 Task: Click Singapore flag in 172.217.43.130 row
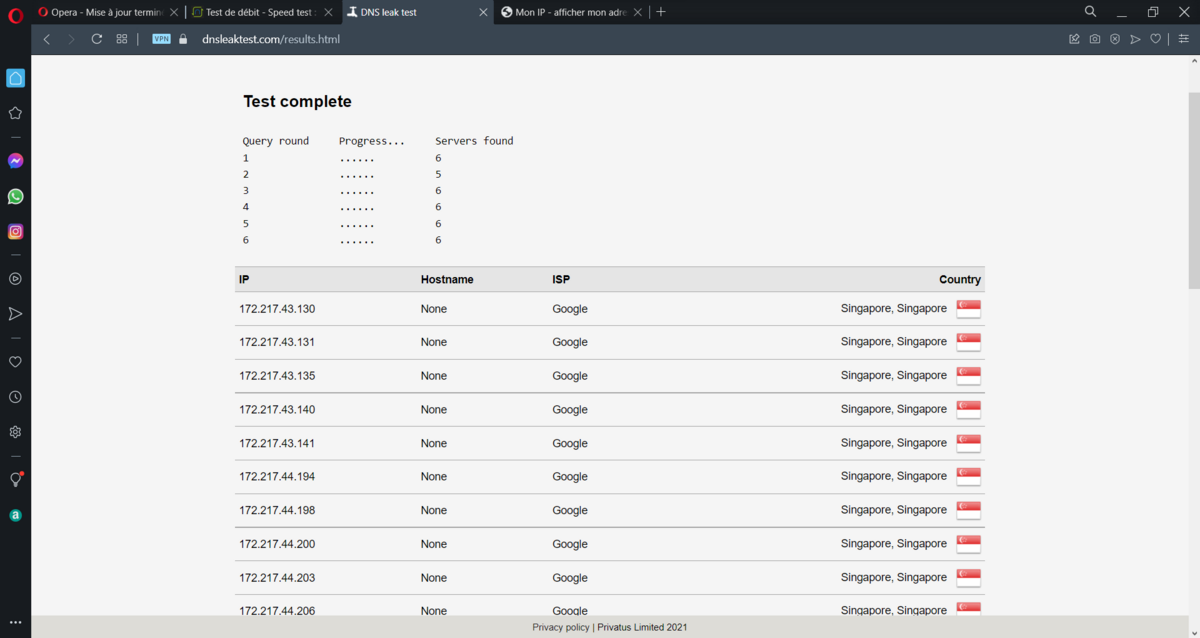[x=968, y=309]
